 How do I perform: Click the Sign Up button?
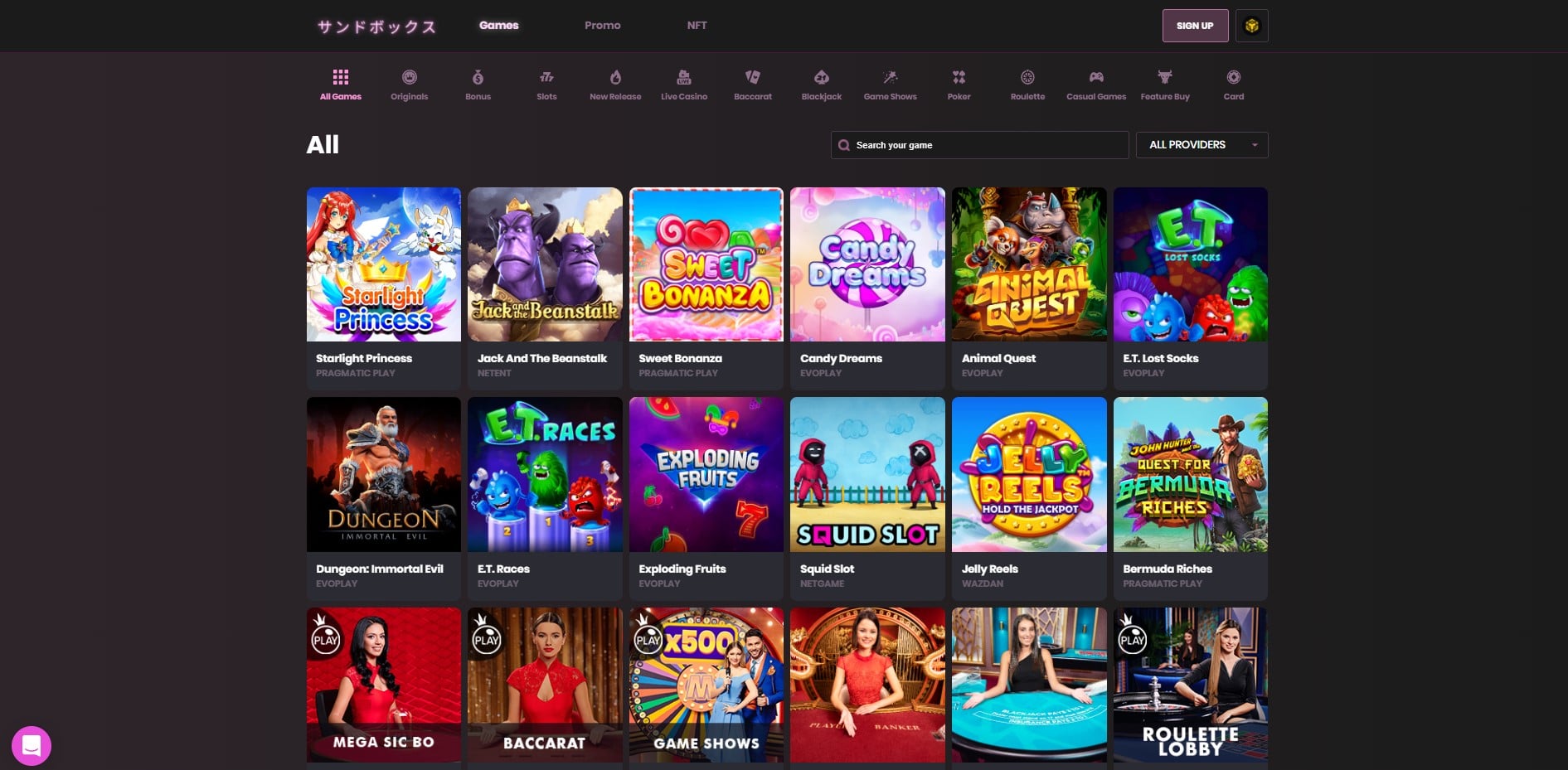tap(1195, 26)
